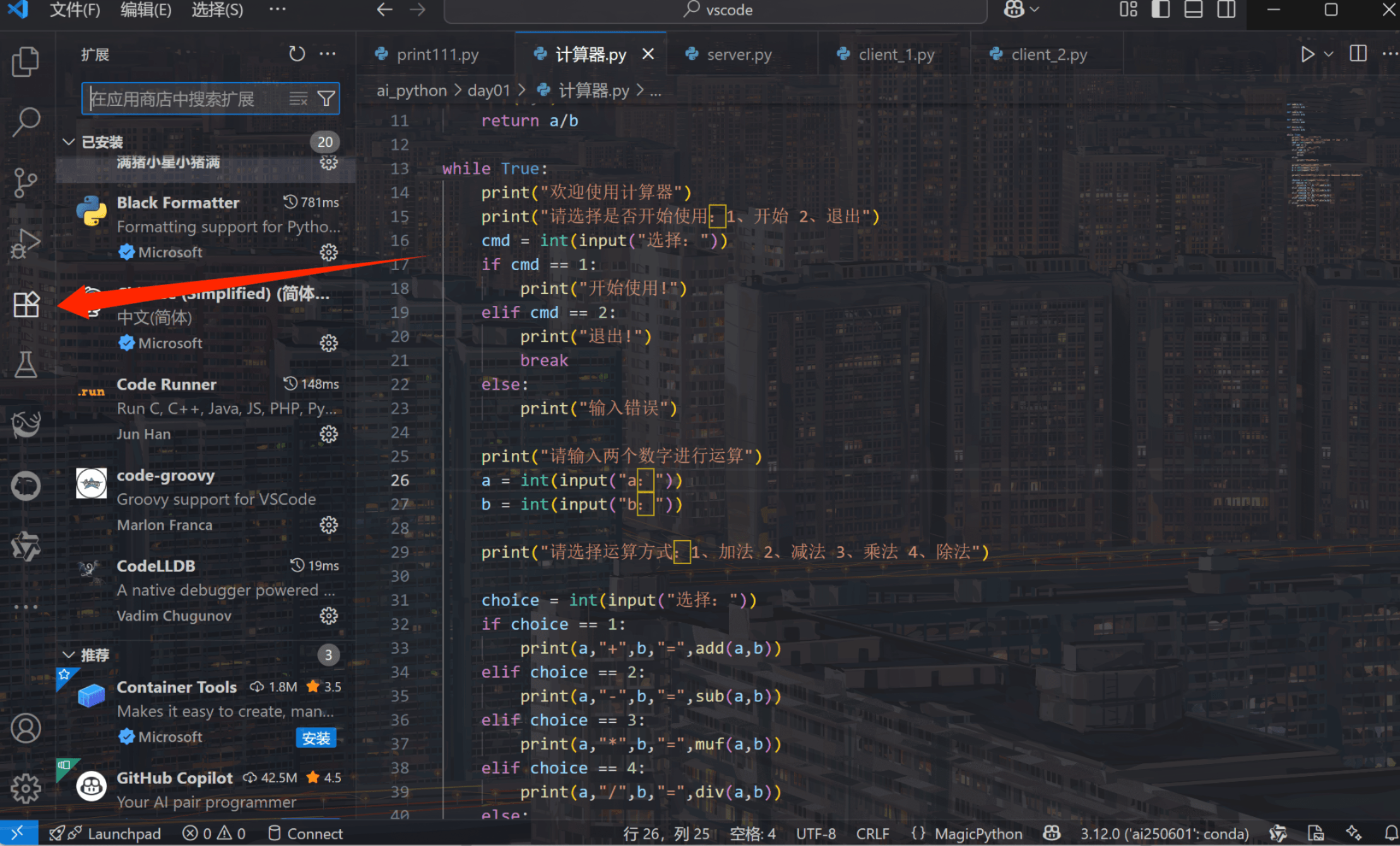The height and width of the screenshot is (846, 1400).
Task: Toggle the bottom panel layout button
Action: [x=1193, y=9]
